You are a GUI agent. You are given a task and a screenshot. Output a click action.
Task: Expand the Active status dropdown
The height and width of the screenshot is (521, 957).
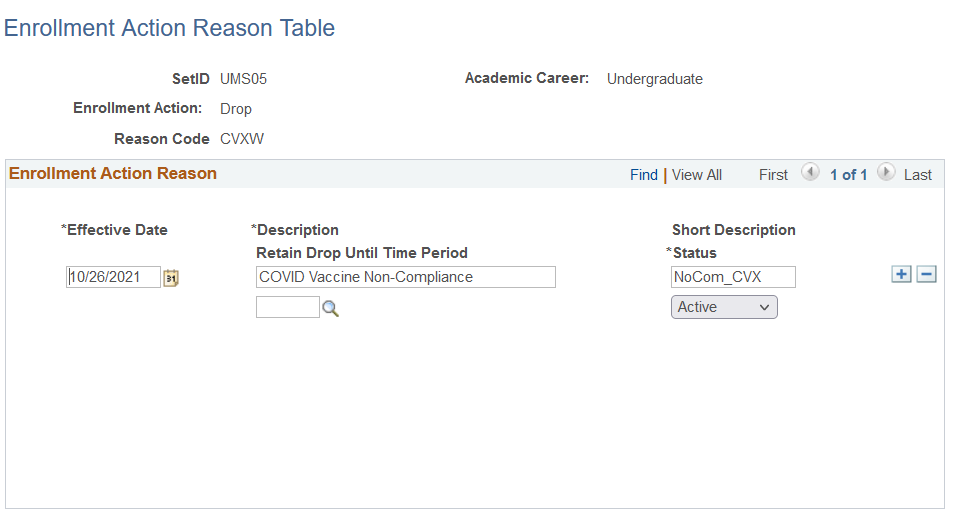(x=724, y=307)
